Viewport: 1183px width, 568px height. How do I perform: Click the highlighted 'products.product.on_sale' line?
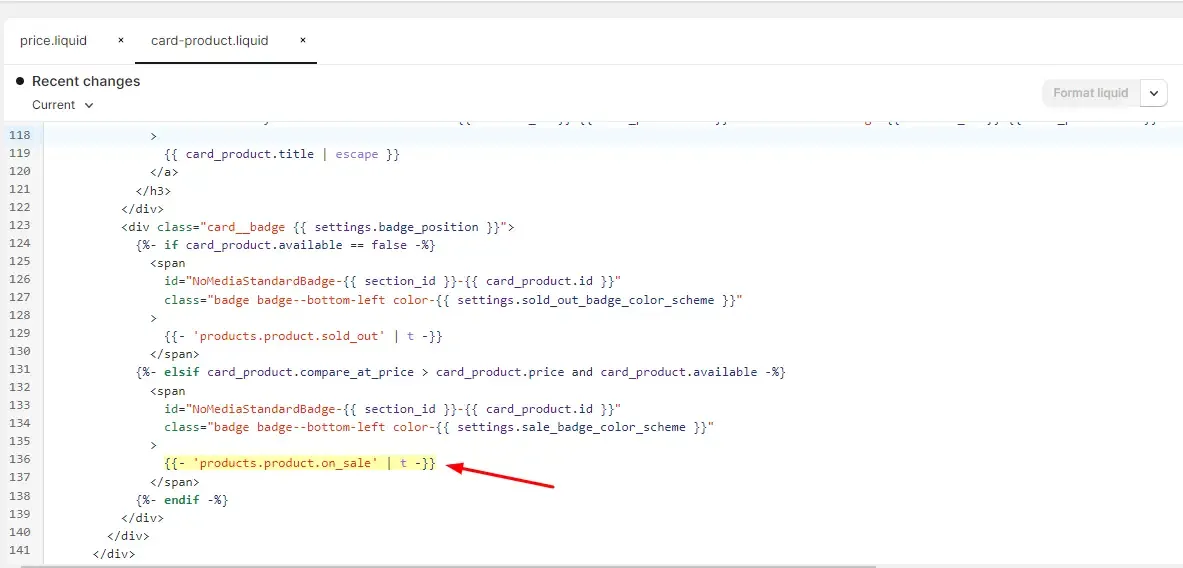300,463
